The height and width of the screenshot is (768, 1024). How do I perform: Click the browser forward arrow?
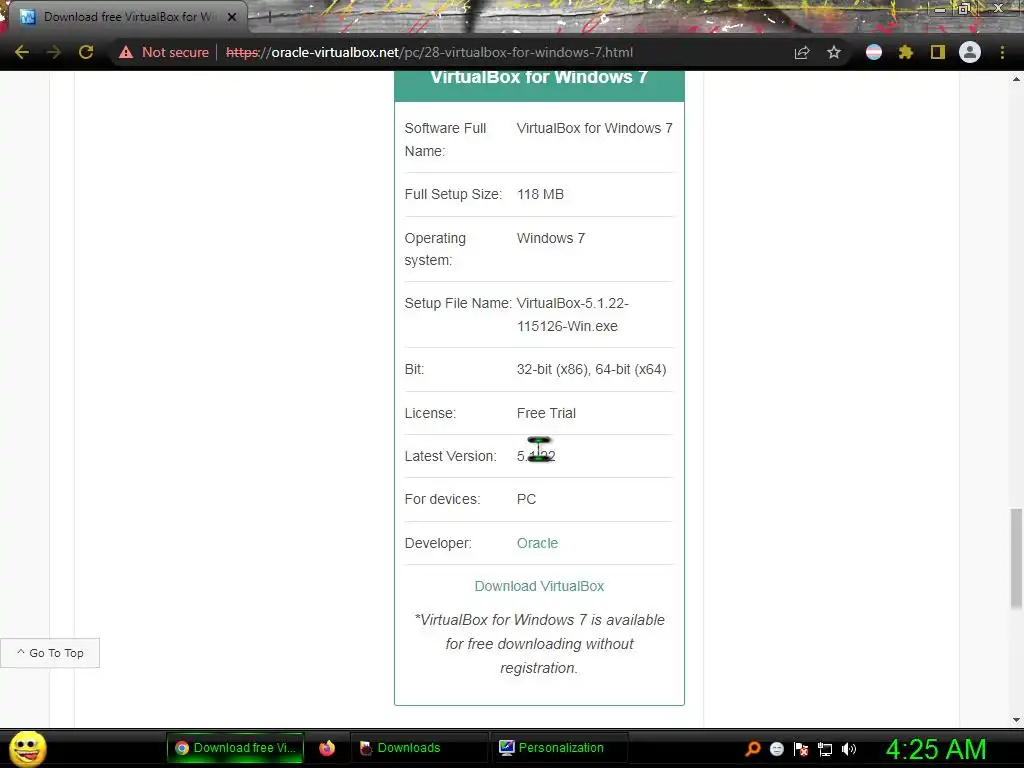tap(54, 52)
